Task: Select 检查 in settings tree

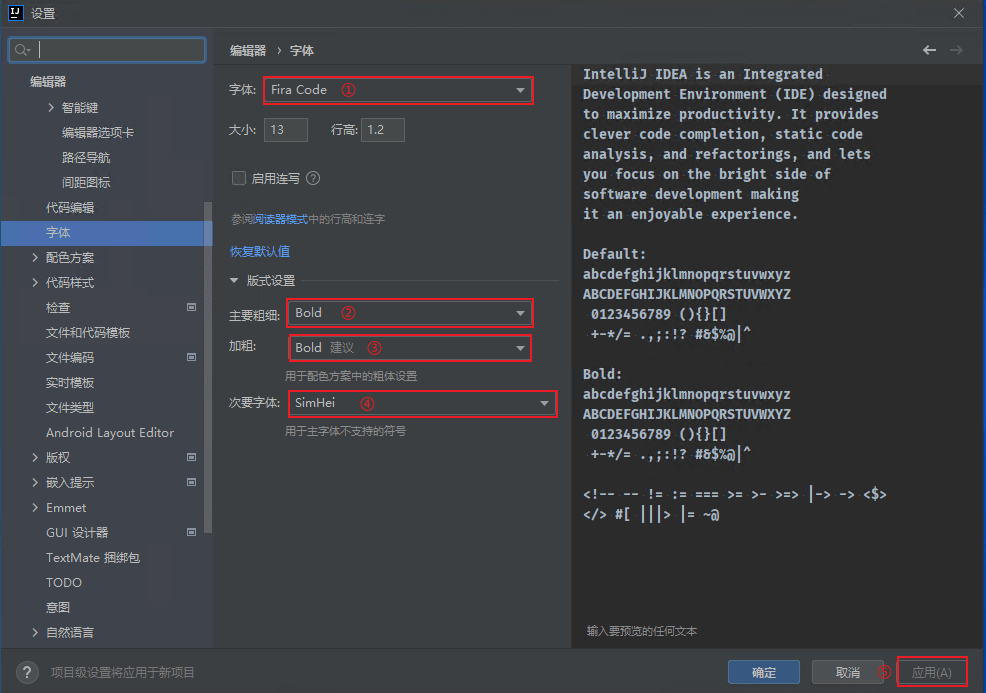Action: pos(58,308)
